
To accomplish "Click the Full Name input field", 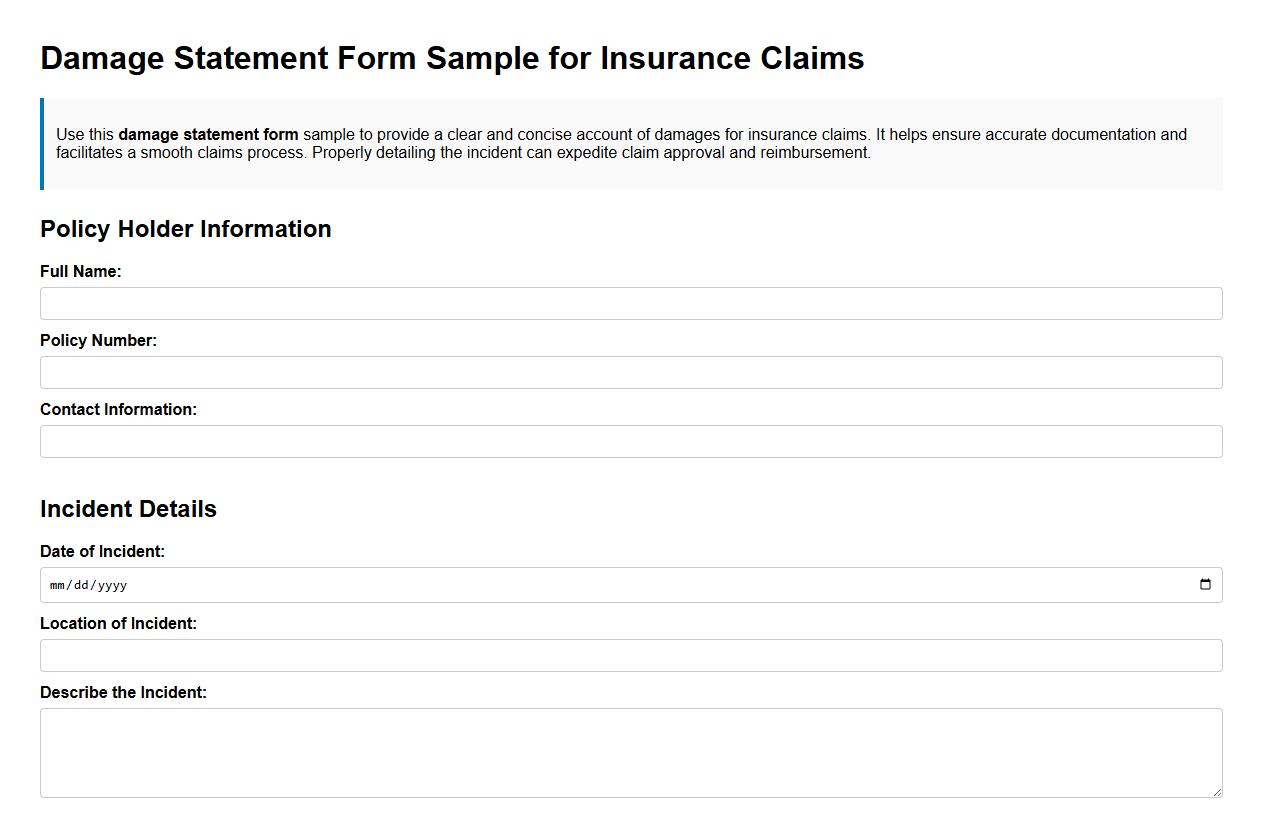I will pos(631,303).
